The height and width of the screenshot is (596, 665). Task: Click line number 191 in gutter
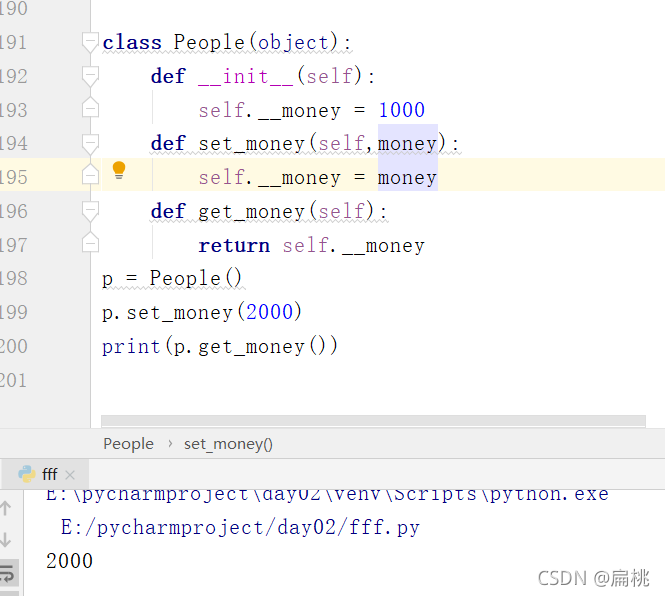pyautogui.click(x=13, y=42)
